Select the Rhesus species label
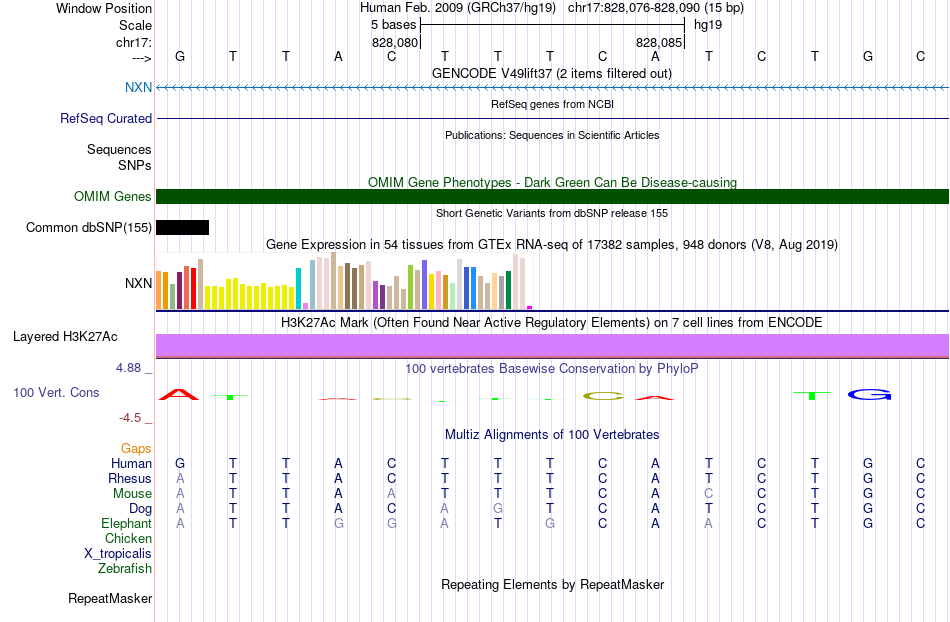Image resolution: width=950 pixels, height=622 pixels. click(130, 479)
